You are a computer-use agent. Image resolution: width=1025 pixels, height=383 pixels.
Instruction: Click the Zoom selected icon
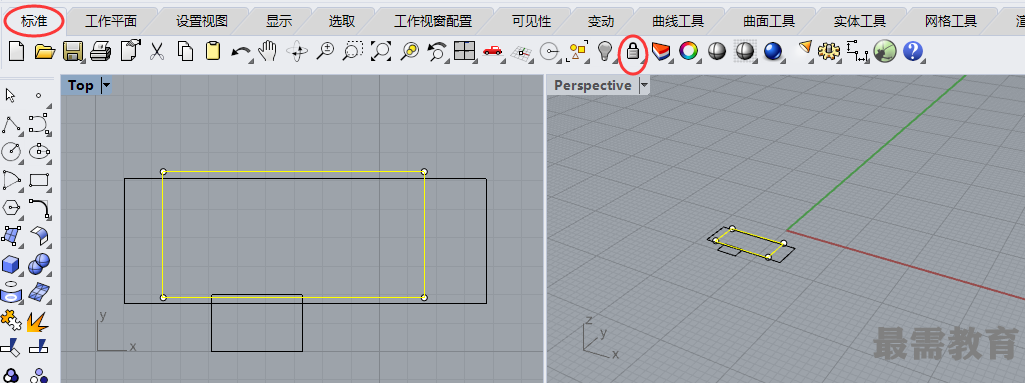[410, 51]
